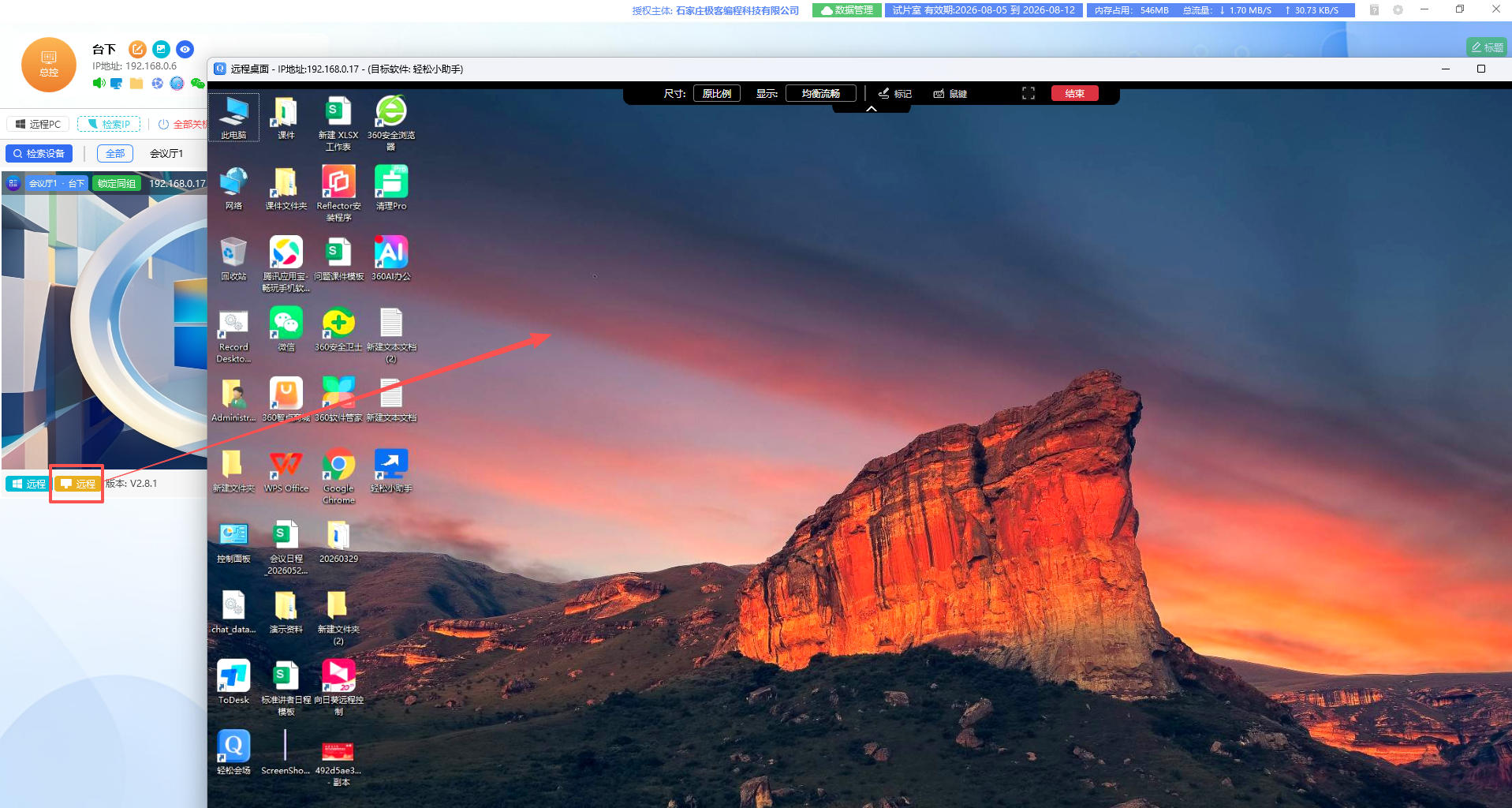Click the 会议厅1 · 台下 device label

tap(57, 183)
